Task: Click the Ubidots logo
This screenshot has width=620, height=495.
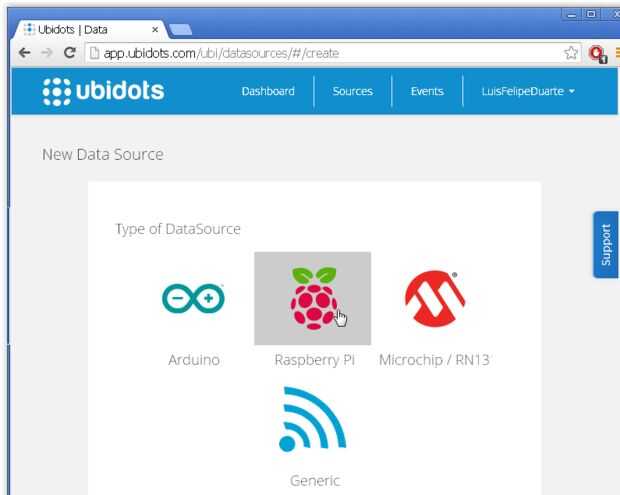Action: click(x=103, y=91)
